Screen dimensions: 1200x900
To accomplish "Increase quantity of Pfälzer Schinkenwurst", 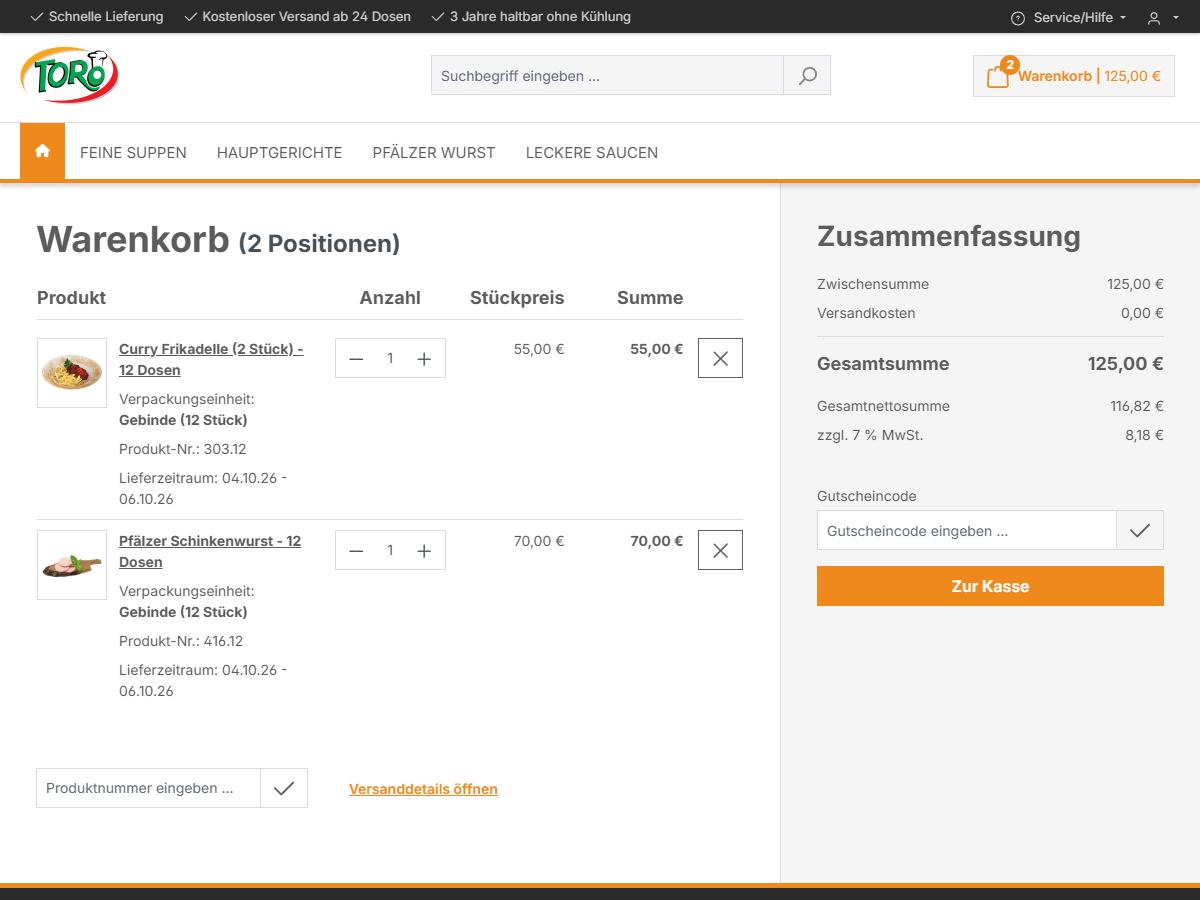I will tap(424, 550).
